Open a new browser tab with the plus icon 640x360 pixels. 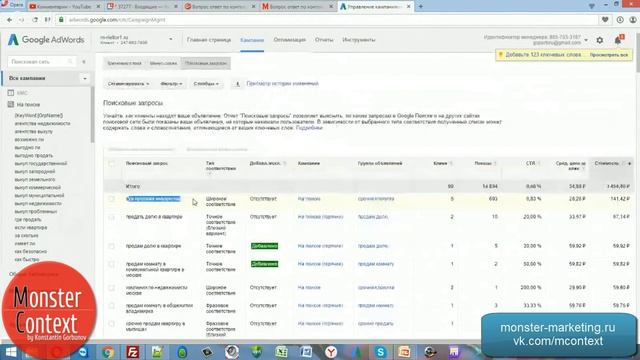click(x=420, y=6)
